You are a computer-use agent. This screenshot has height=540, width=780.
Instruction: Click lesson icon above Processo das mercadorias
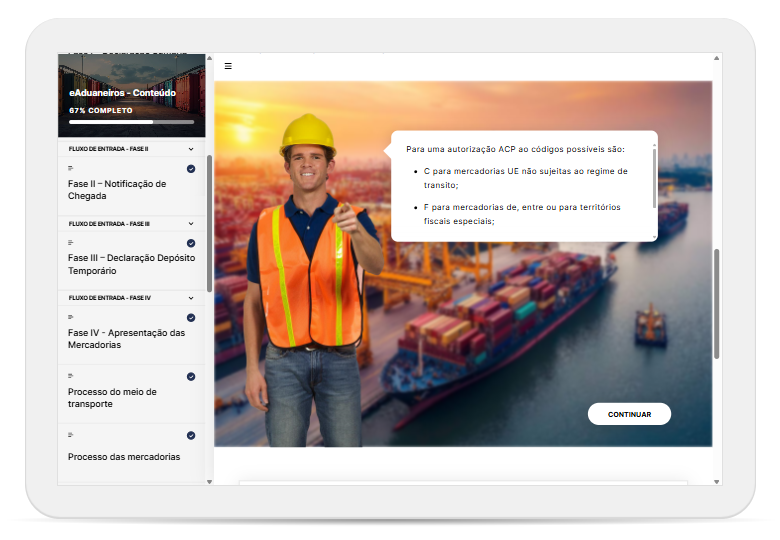tap(71, 436)
